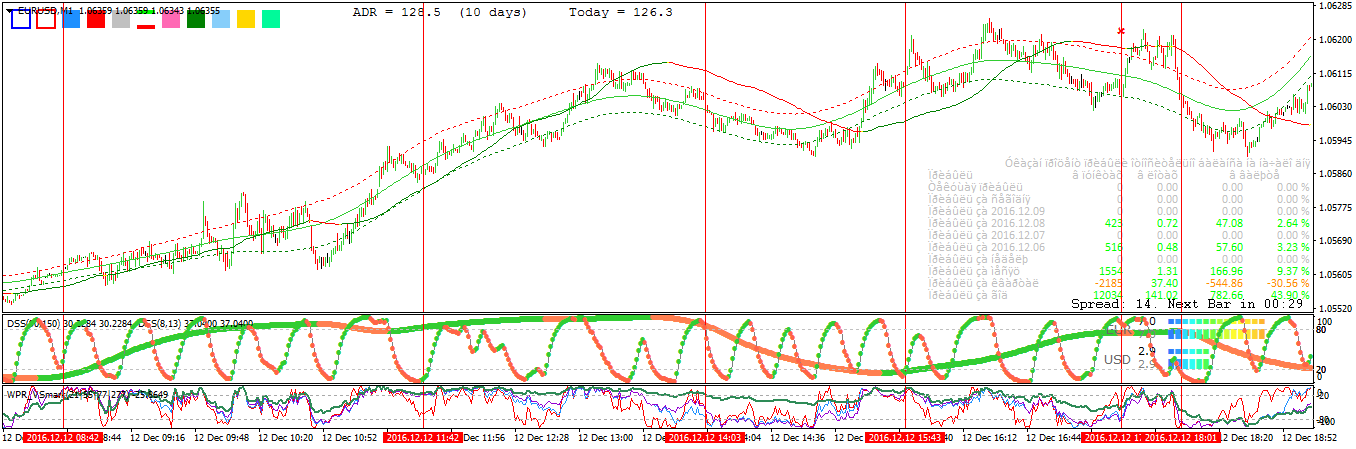Image resolution: width=1356 pixels, height=449 pixels.
Task: Click the EURUSD,M1 chart title arrow
Action: coord(8,9)
